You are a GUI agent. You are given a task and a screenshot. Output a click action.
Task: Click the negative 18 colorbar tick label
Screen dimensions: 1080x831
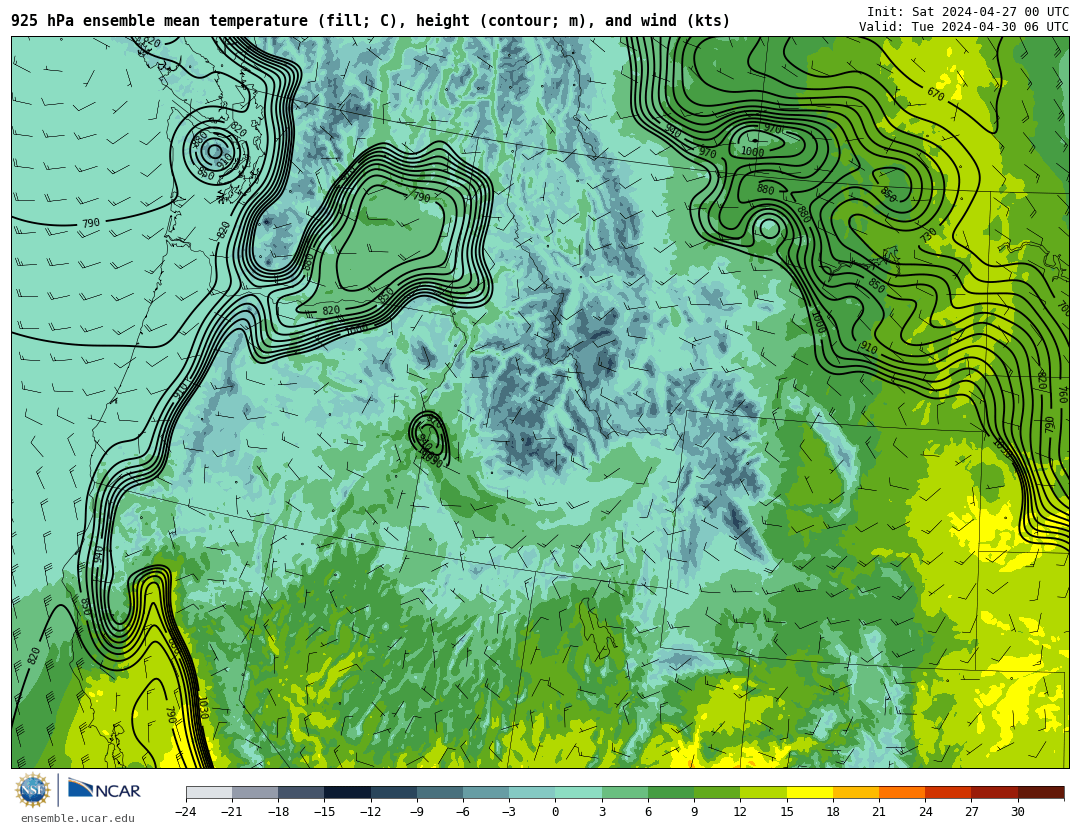(278, 812)
